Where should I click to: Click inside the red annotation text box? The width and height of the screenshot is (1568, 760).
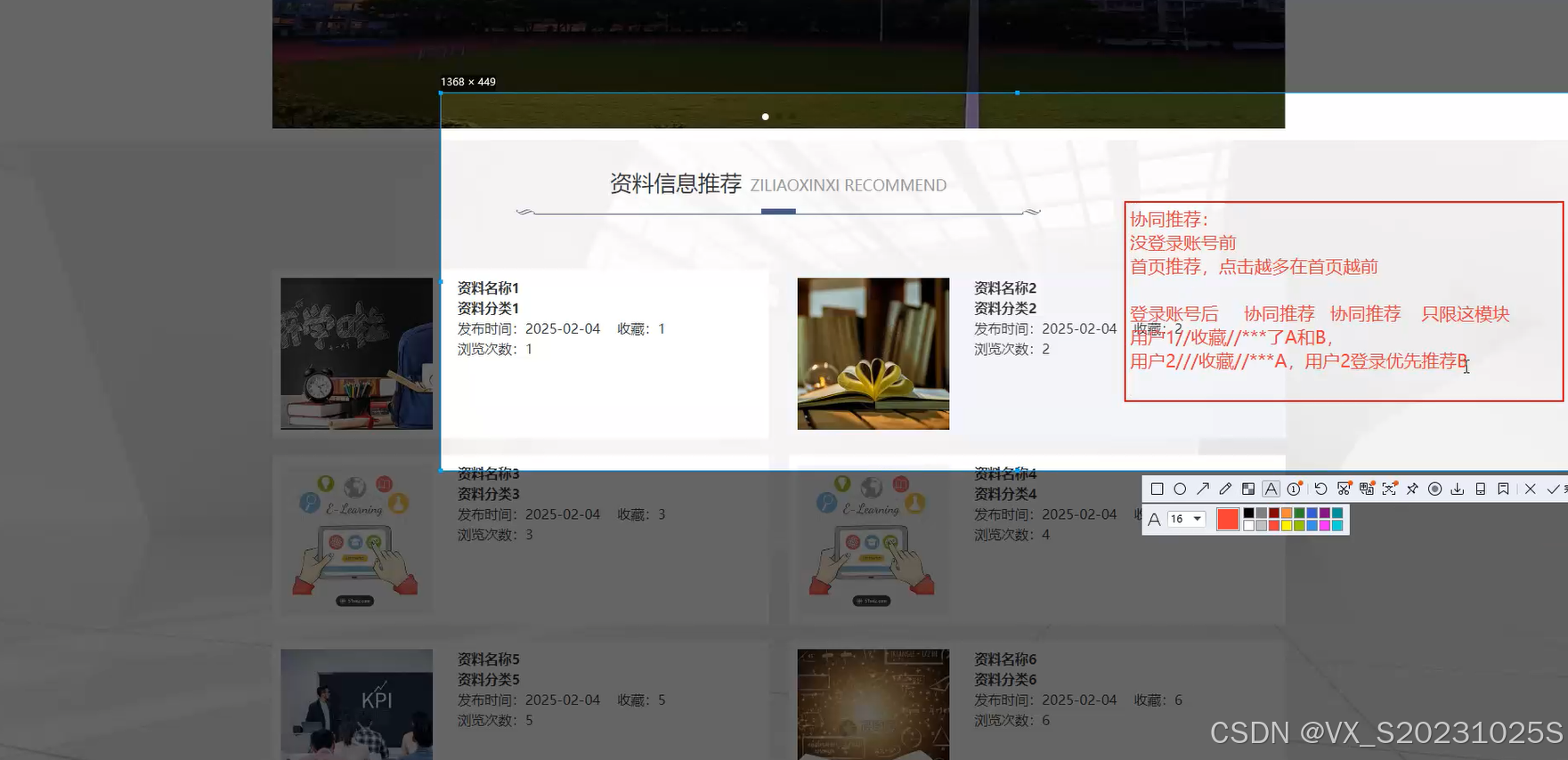(1344, 302)
